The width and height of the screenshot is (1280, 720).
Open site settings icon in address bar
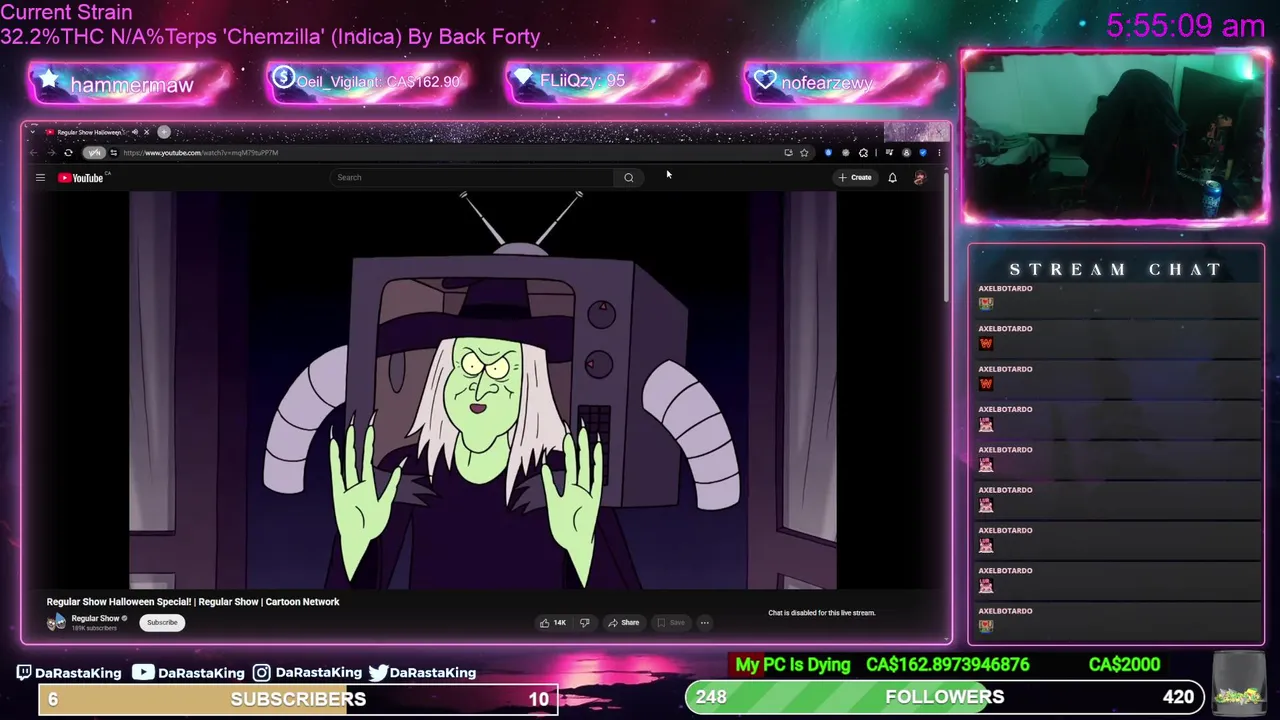coord(114,153)
